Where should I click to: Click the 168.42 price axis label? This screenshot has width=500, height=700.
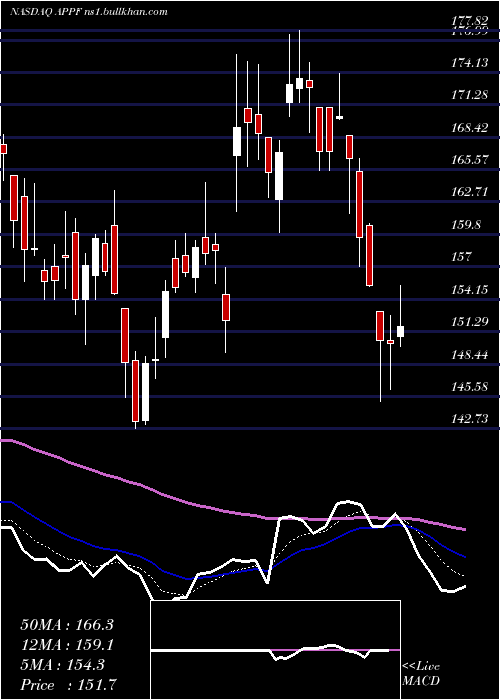[x=469, y=128]
